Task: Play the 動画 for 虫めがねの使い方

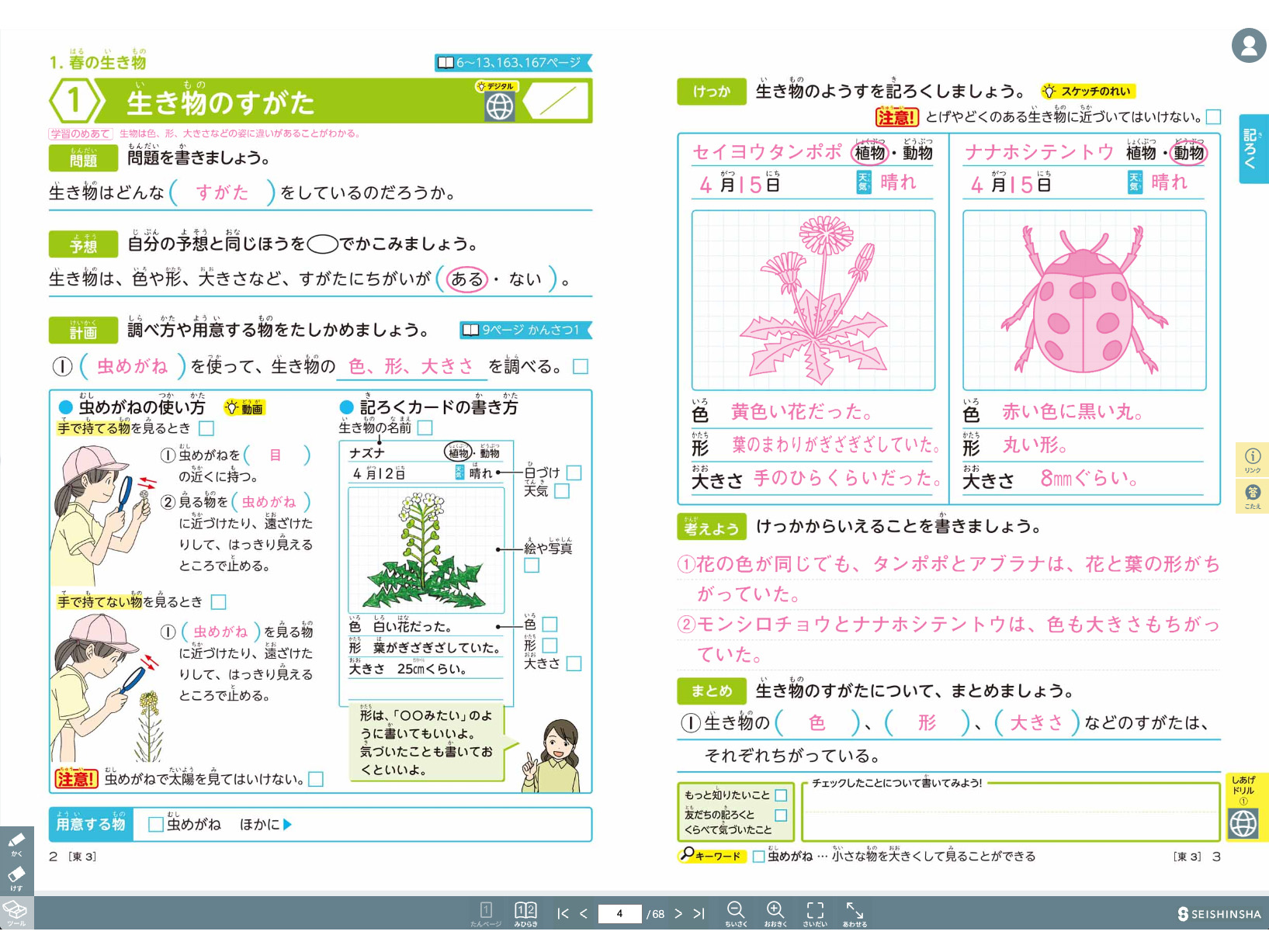Action: tap(244, 407)
